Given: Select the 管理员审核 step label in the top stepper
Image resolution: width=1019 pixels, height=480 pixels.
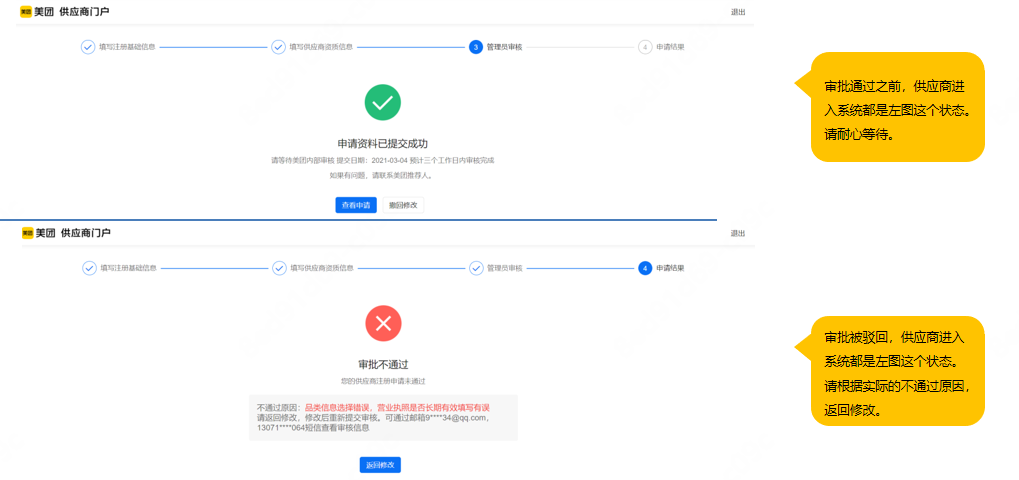Looking at the screenshot, I should click(504, 47).
